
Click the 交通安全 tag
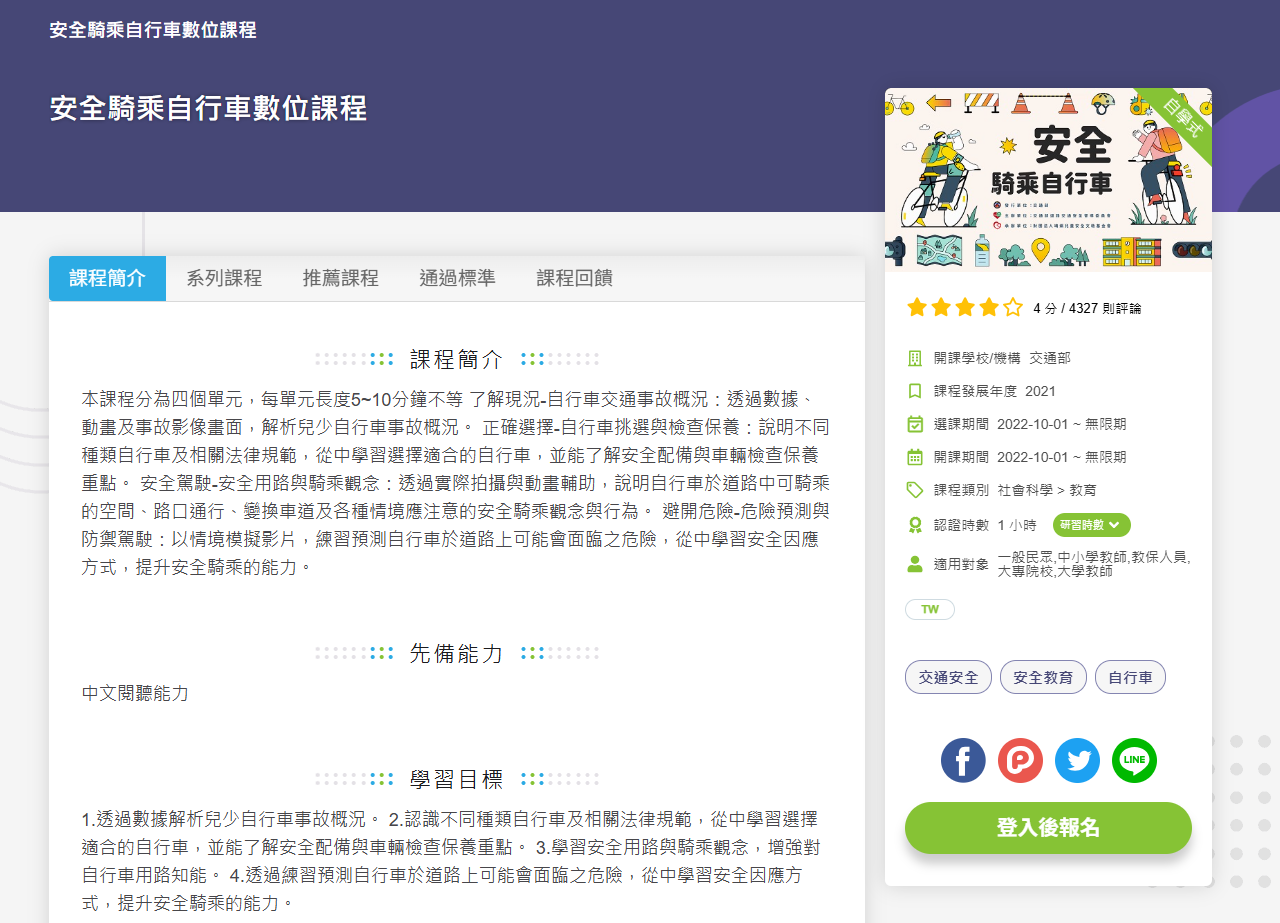coord(948,678)
